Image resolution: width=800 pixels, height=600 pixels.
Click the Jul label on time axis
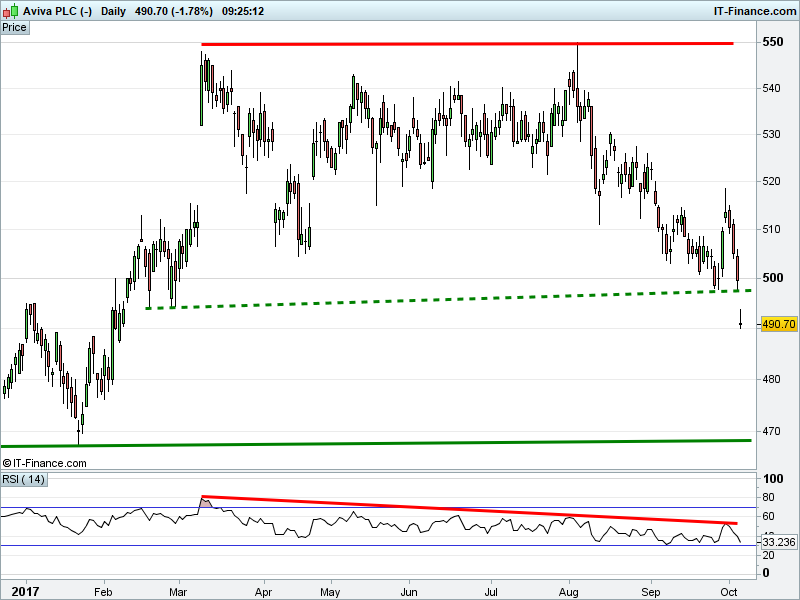[x=491, y=592]
